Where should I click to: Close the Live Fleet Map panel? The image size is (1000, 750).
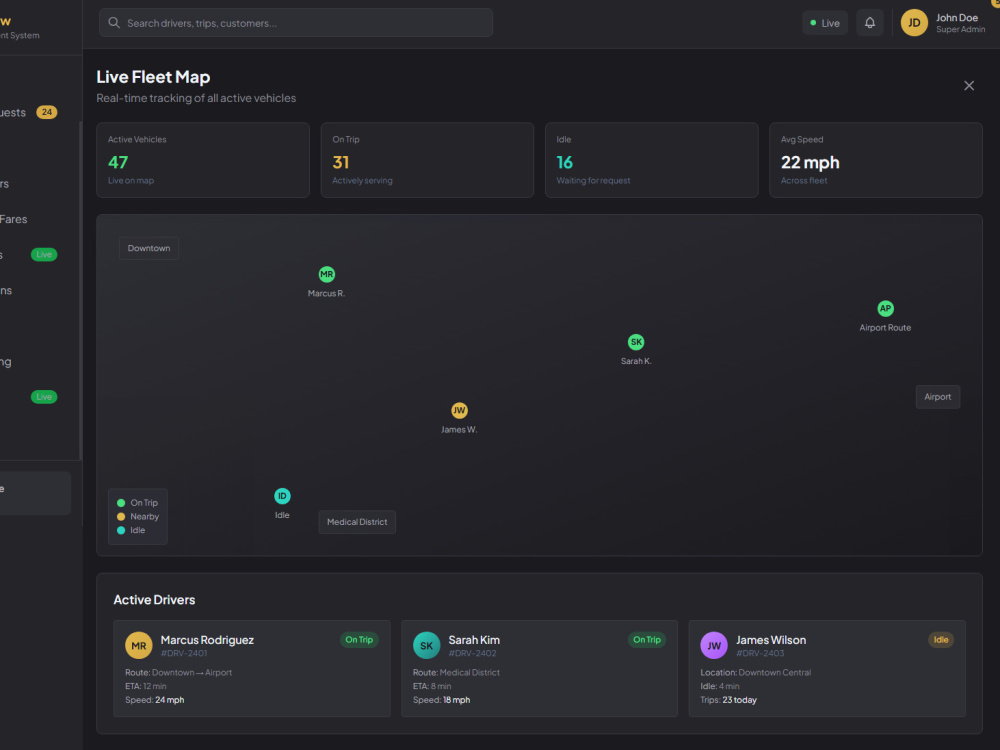click(969, 85)
